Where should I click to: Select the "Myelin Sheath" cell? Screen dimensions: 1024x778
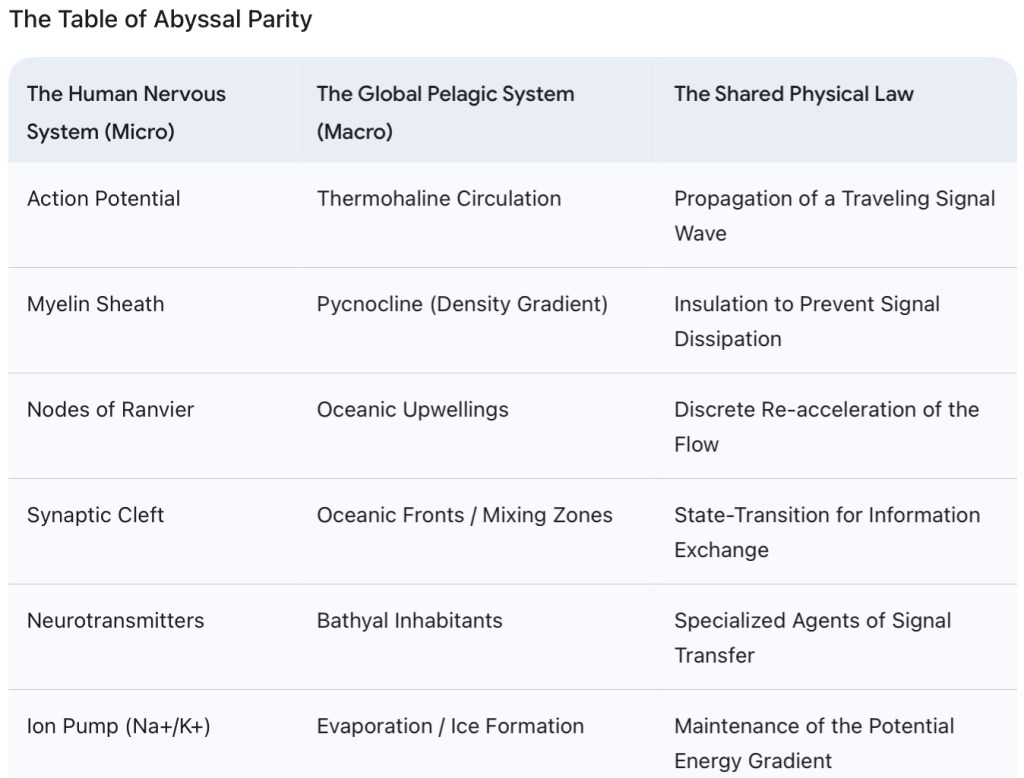(x=96, y=304)
